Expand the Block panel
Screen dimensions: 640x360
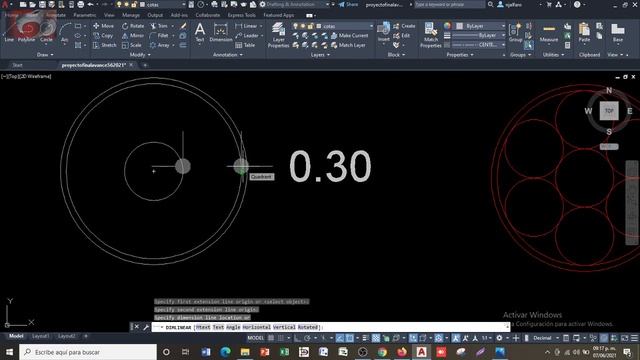[x=396, y=55]
